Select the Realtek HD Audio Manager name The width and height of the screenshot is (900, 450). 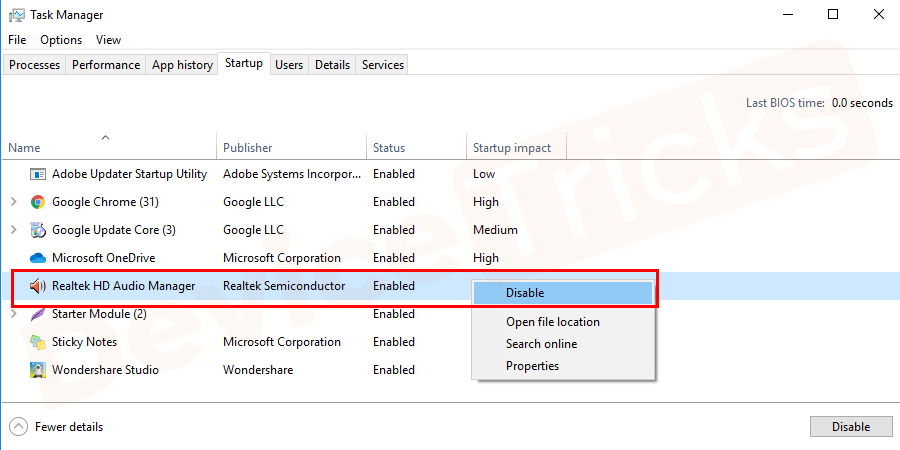point(123,286)
